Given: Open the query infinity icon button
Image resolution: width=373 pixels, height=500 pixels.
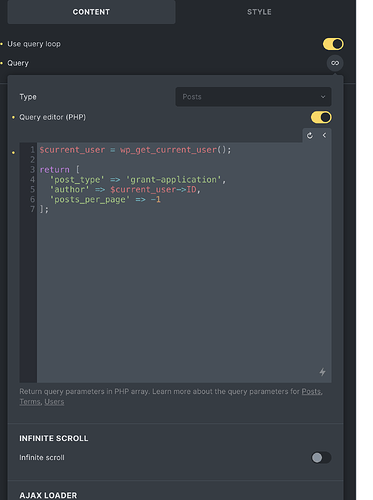Looking at the screenshot, I should point(335,63).
